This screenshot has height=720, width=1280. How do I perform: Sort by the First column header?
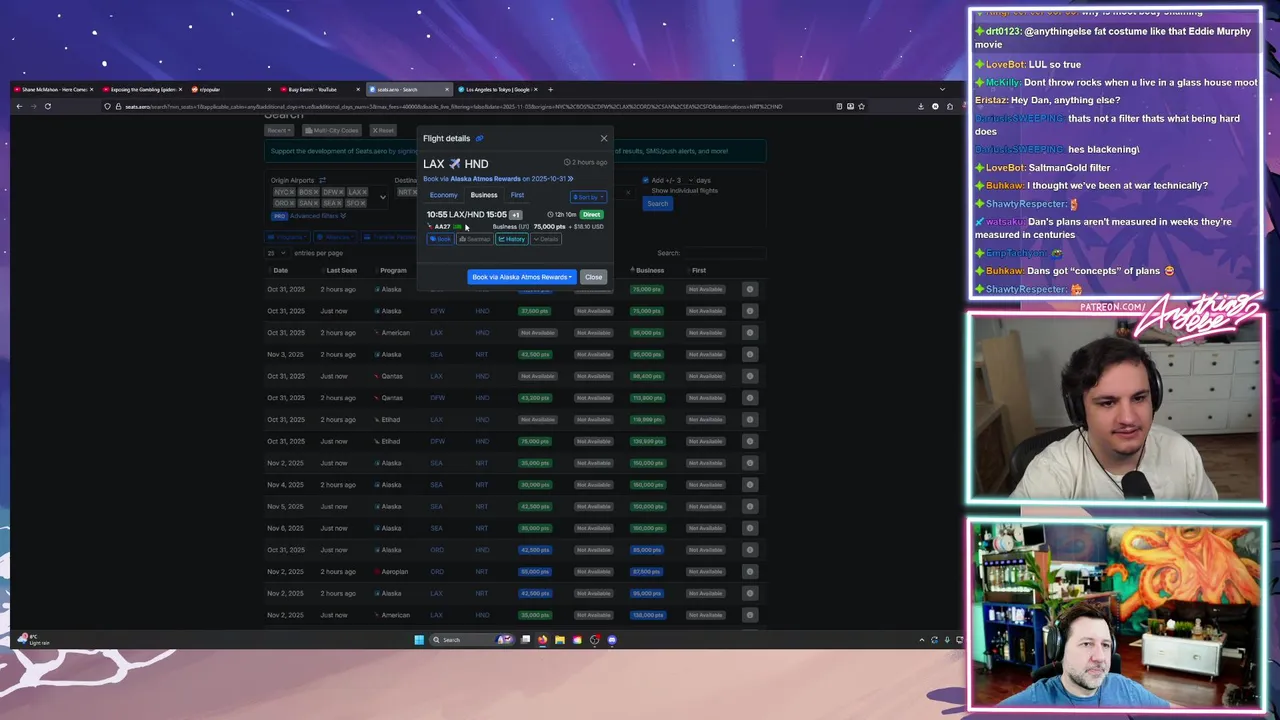point(699,270)
